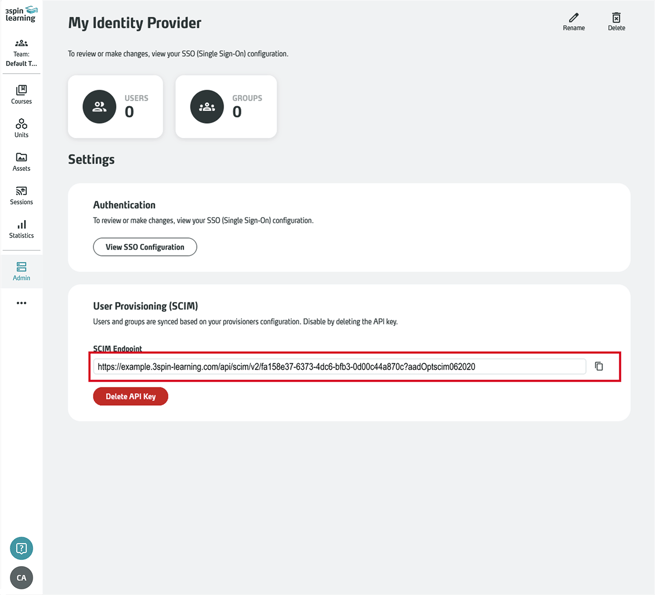Rename the identity provider with pencil icon
Viewport: 655px width, 595px height.
click(574, 22)
